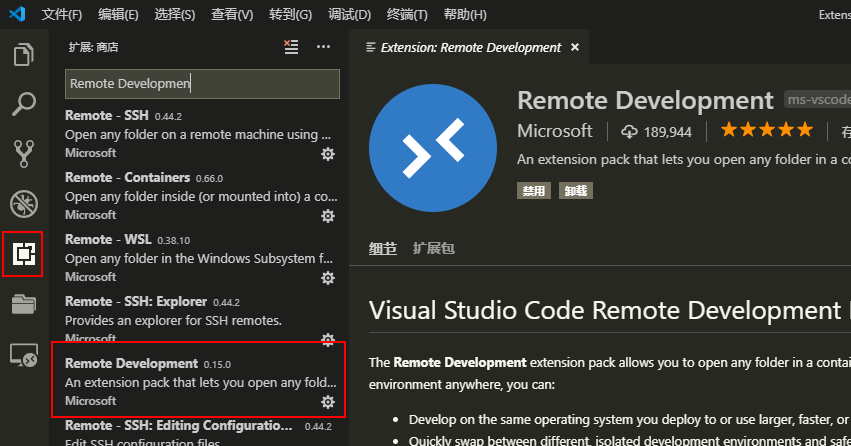Open gear menu for Remote - SSH
Viewport: 851px width, 446px height.
(x=328, y=154)
